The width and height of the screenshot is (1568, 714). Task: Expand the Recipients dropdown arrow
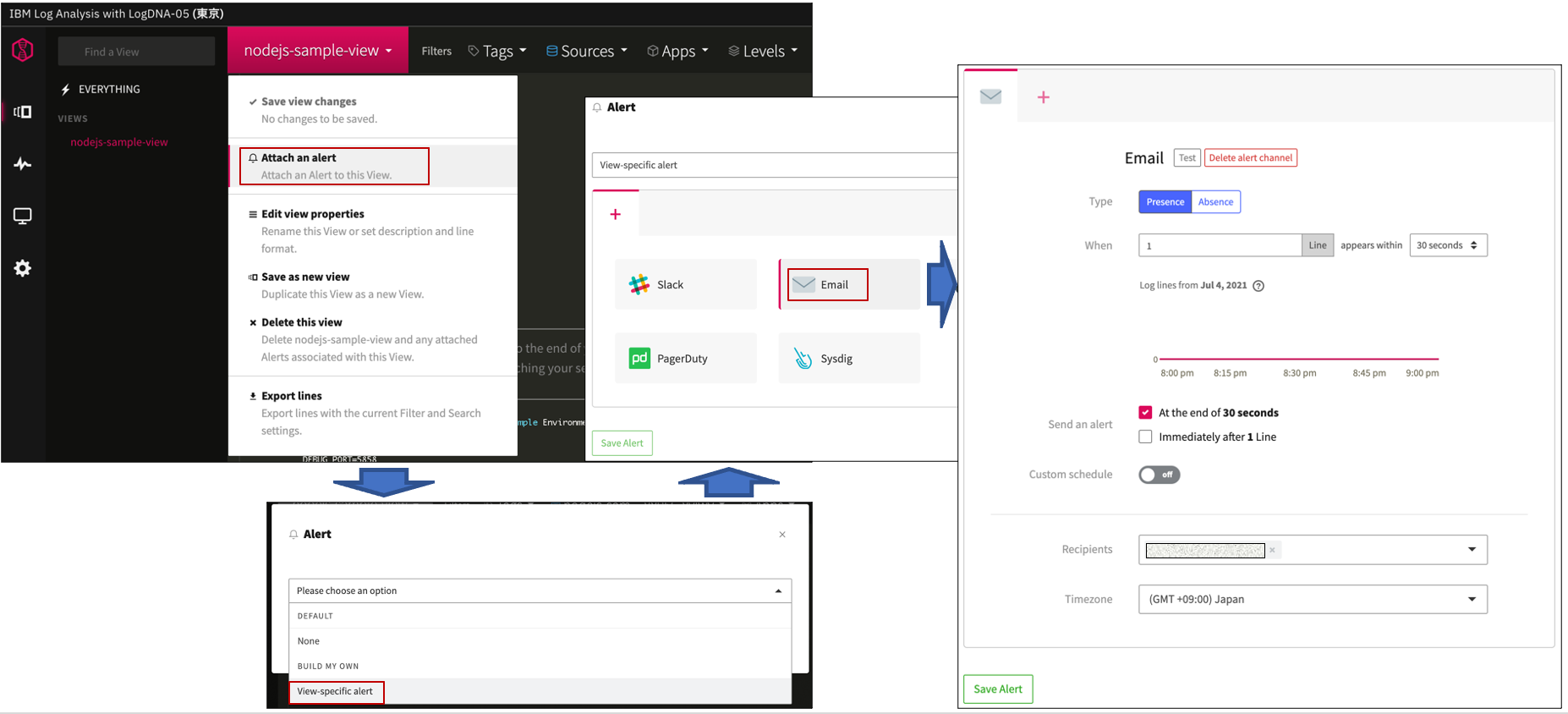[1472, 550]
